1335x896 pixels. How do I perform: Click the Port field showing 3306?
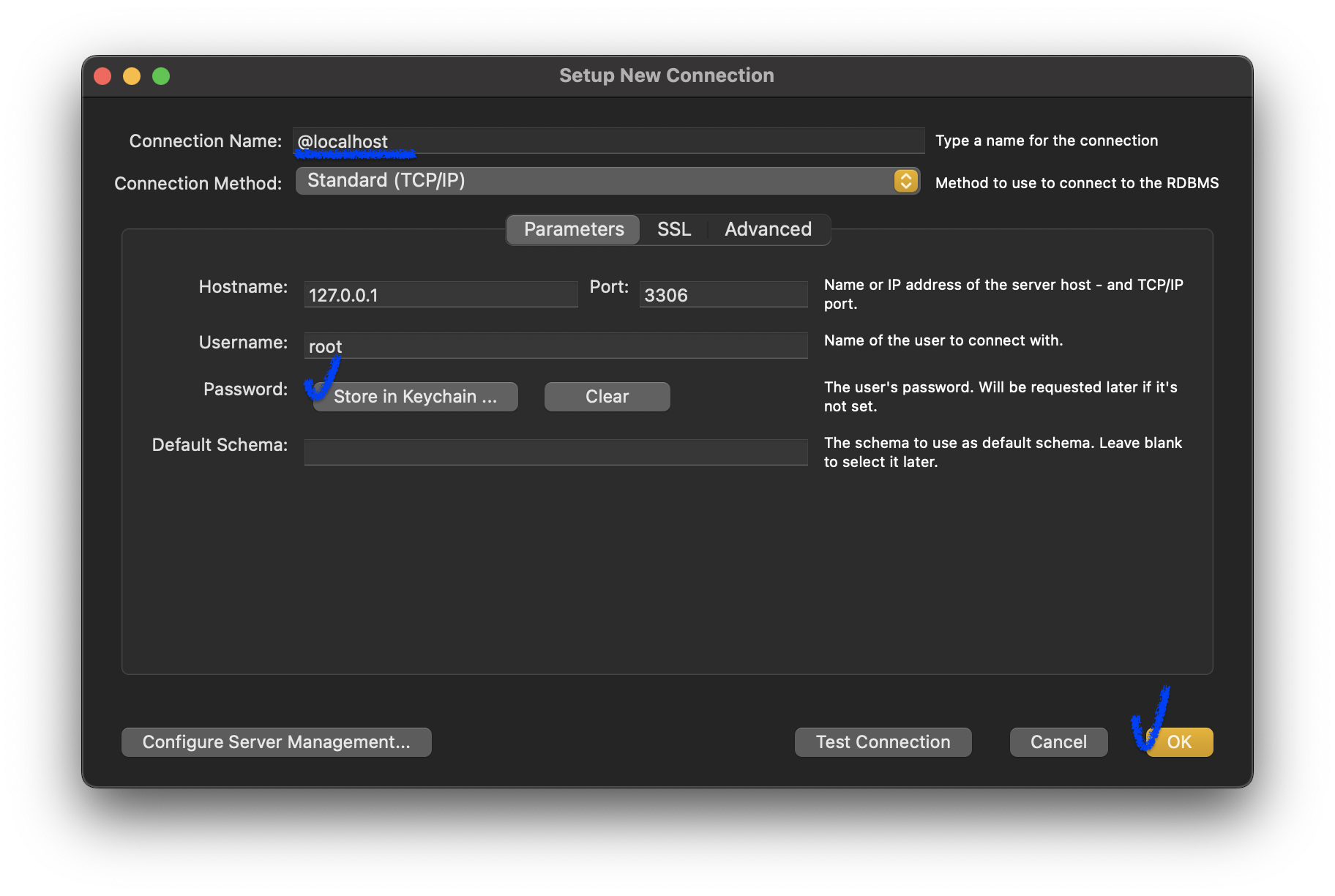723,294
